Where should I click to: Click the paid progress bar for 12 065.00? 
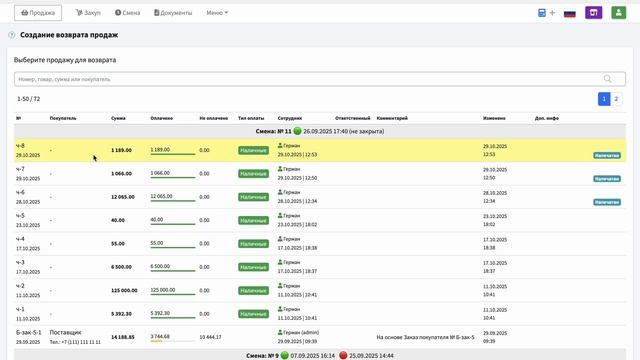(173, 201)
